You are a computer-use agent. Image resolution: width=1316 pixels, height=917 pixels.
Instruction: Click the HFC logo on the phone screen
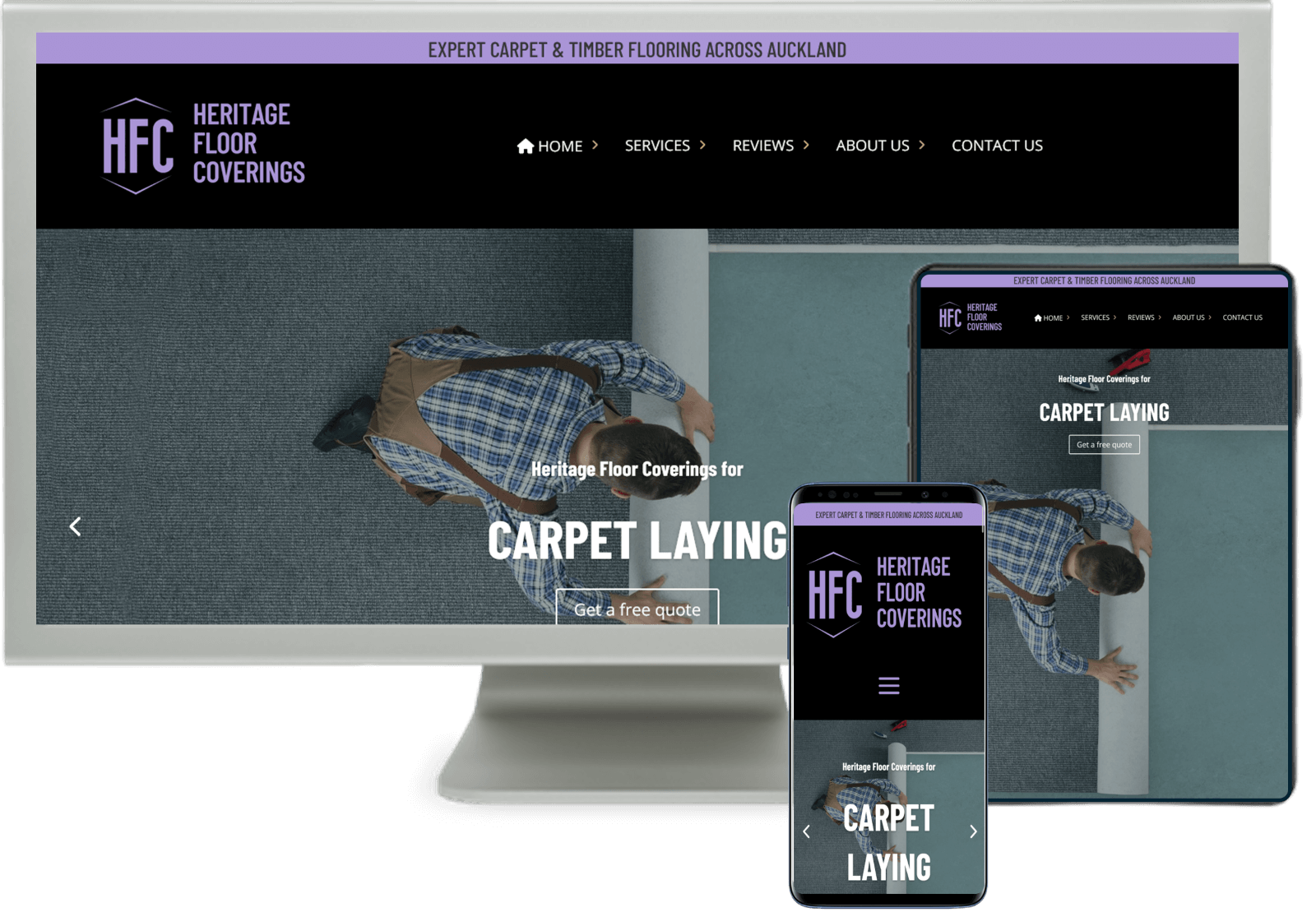[835, 594]
